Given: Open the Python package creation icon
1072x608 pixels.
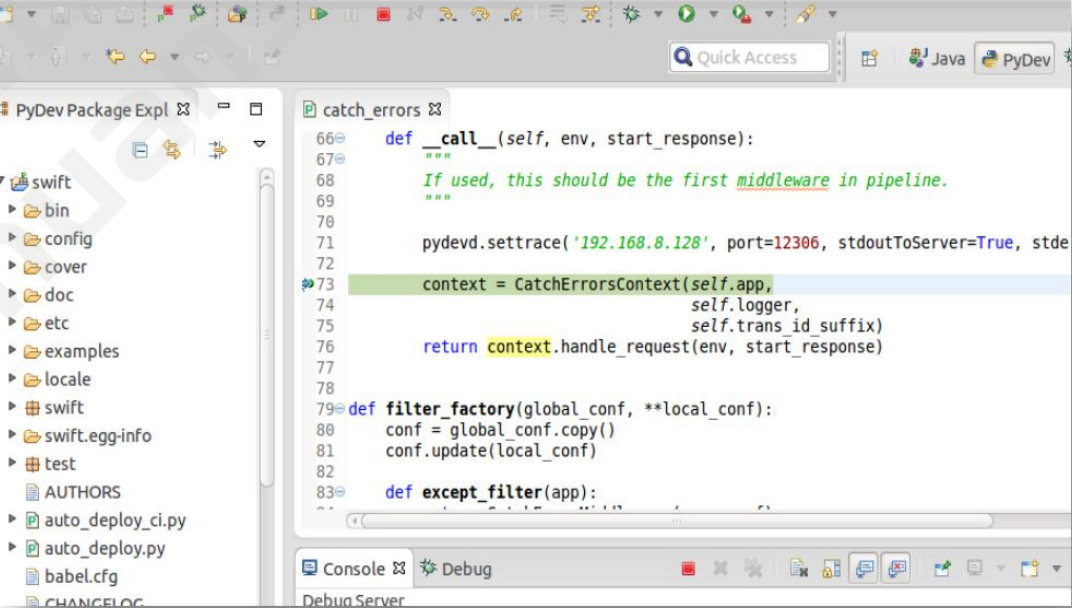Looking at the screenshot, I should [237, 14].
